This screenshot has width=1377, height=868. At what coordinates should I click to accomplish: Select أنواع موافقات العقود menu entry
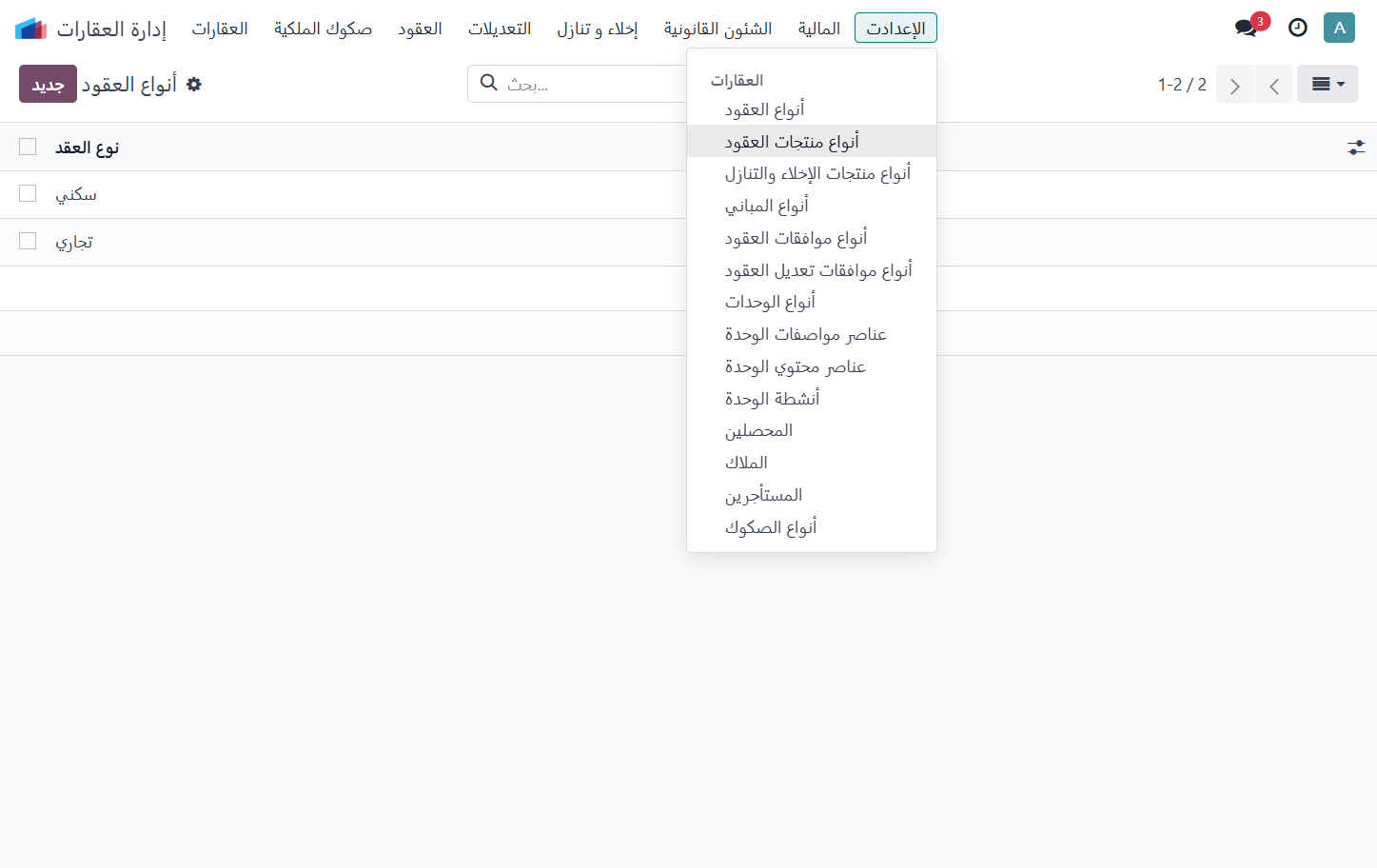(812, 238)
